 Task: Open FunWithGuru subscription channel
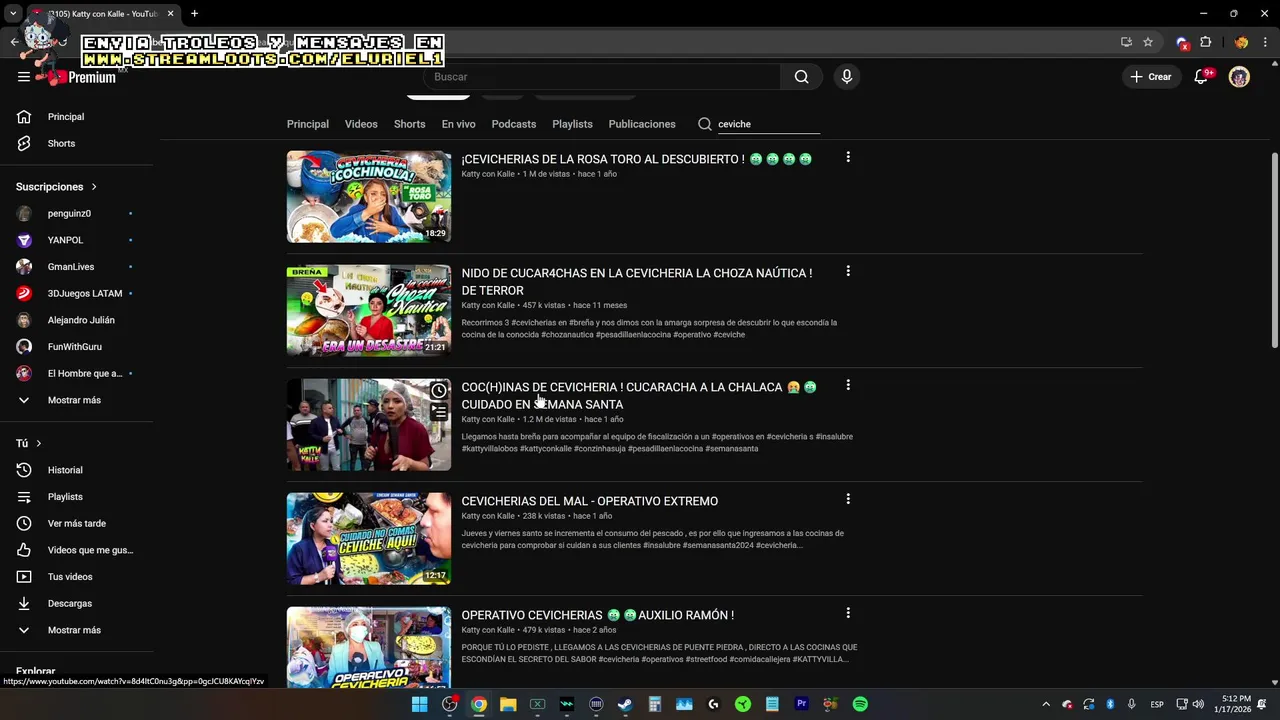77,347
